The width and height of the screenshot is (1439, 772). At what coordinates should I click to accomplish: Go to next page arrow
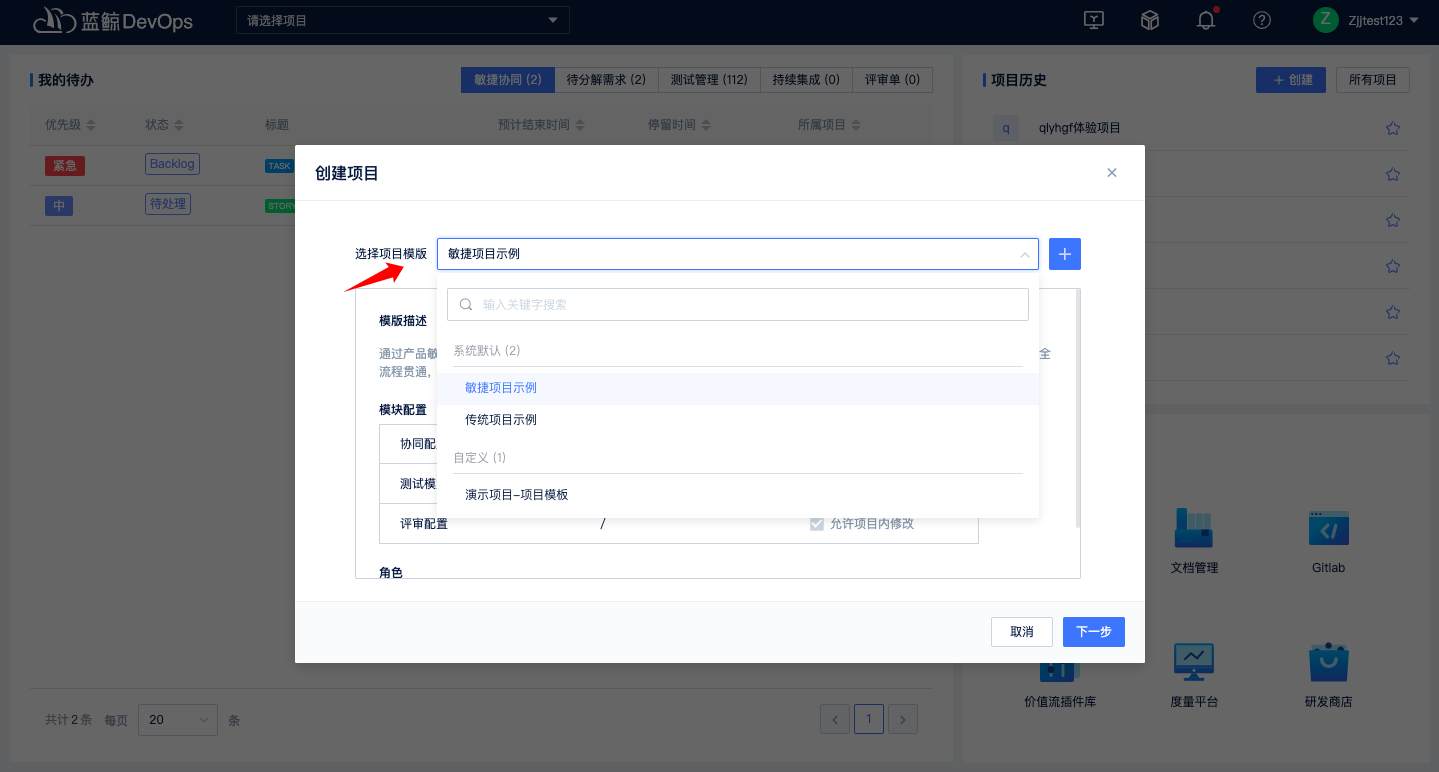(x=903, y=719)
